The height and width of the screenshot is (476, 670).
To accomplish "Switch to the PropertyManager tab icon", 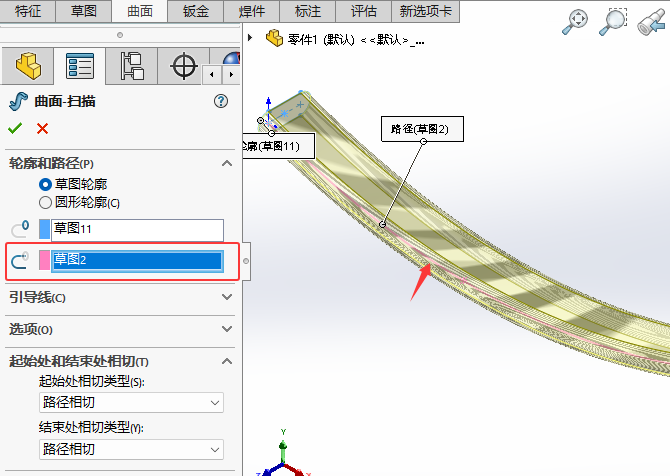I will coord(80,66).
